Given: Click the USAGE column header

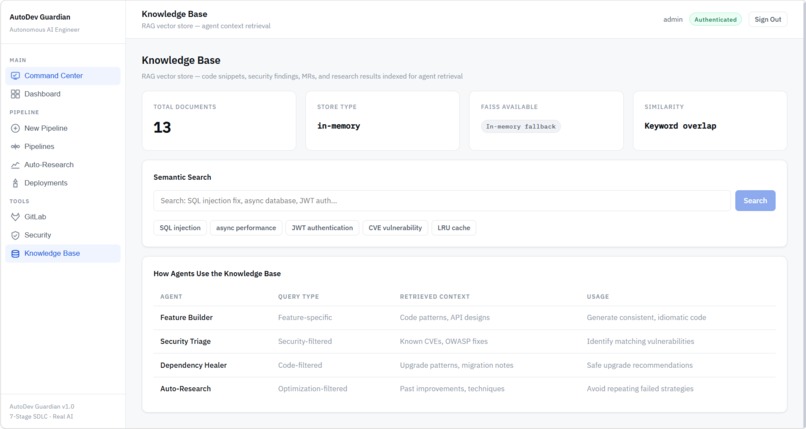Looking at the screenshot, I should (597, 296).
